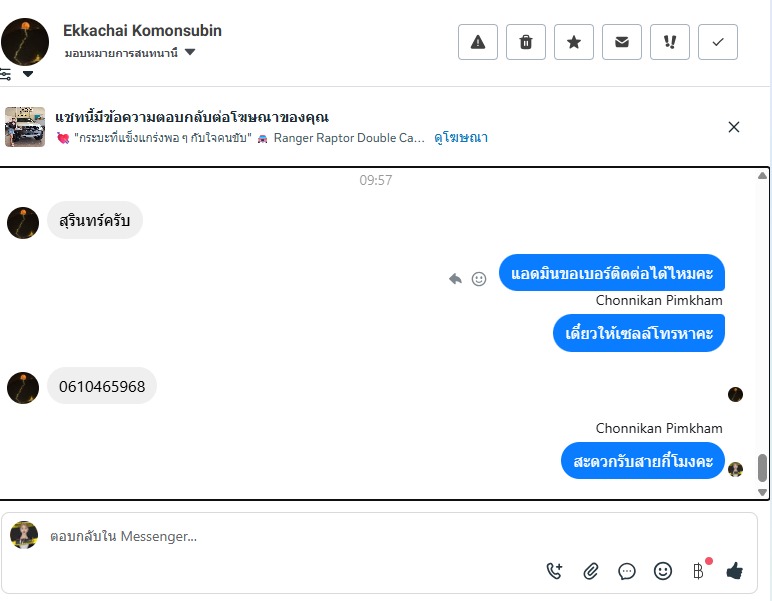Screen dimensions: 772x601
Task: Mark conversation done with the checkmark button
Action: [x=718, y=42]
